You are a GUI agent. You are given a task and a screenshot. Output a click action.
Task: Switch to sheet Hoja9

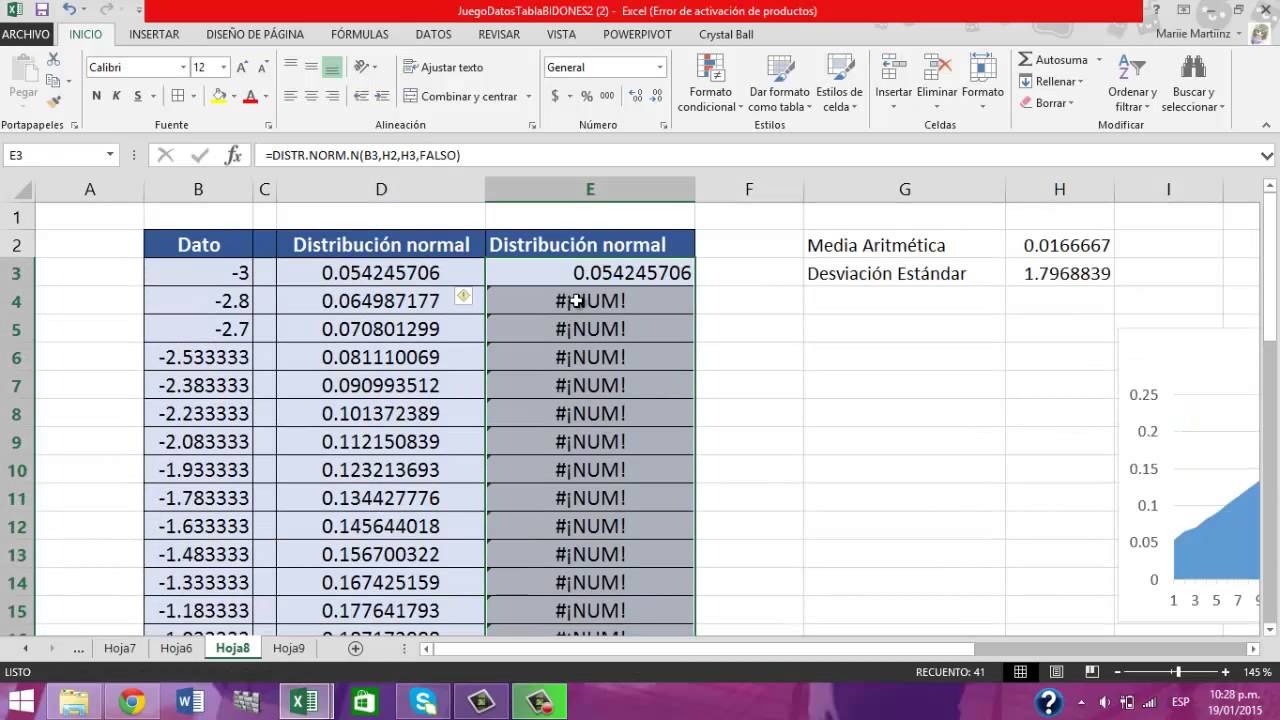coord(289,648)
